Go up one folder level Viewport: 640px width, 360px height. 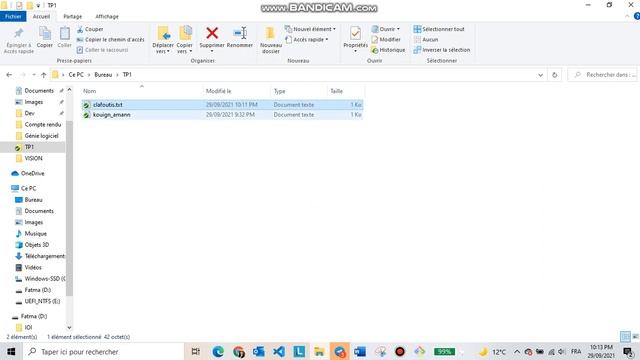[44, 75]
